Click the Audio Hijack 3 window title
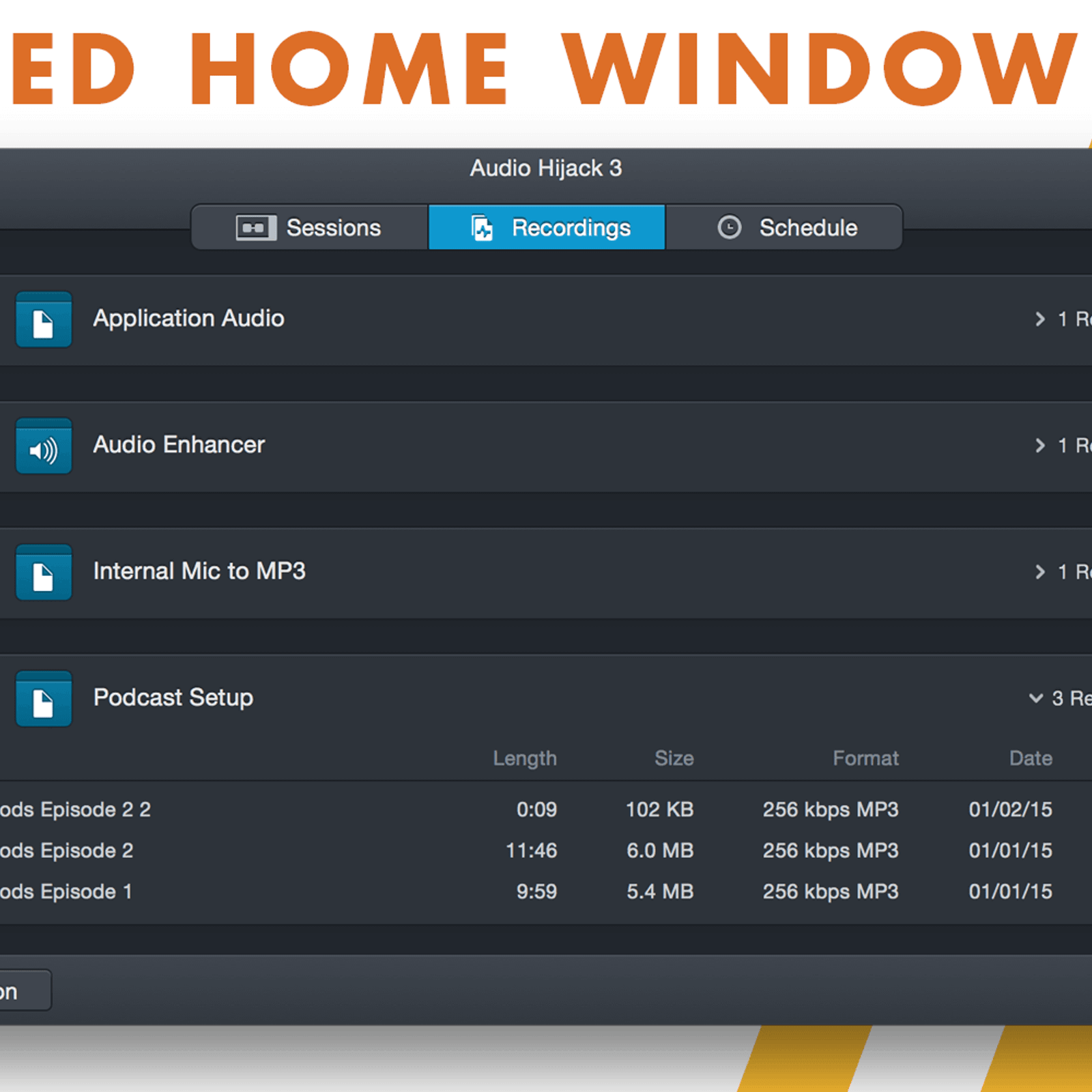1092x1092 pixels. [x=546, y=168]
